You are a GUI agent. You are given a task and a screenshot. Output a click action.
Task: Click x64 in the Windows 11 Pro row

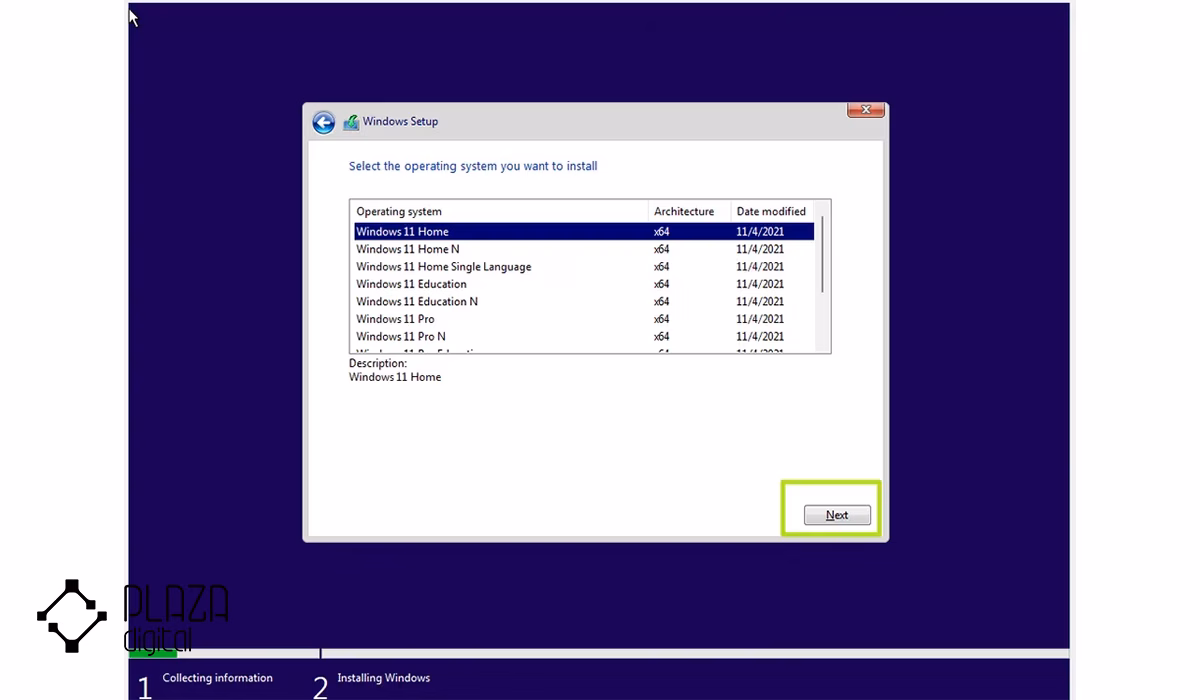pos(662,319)
